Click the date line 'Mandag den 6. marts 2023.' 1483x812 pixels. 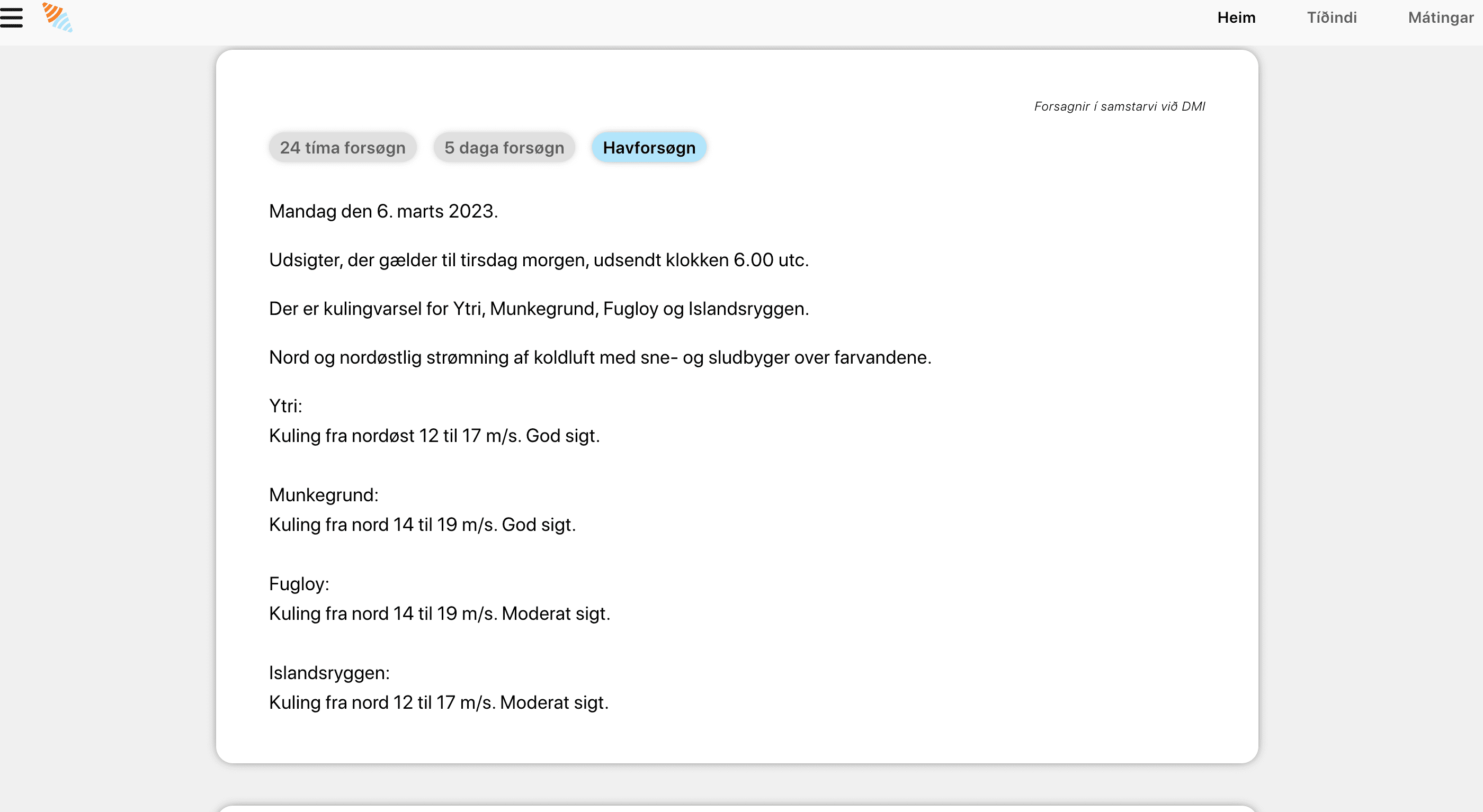click(383, 211)
